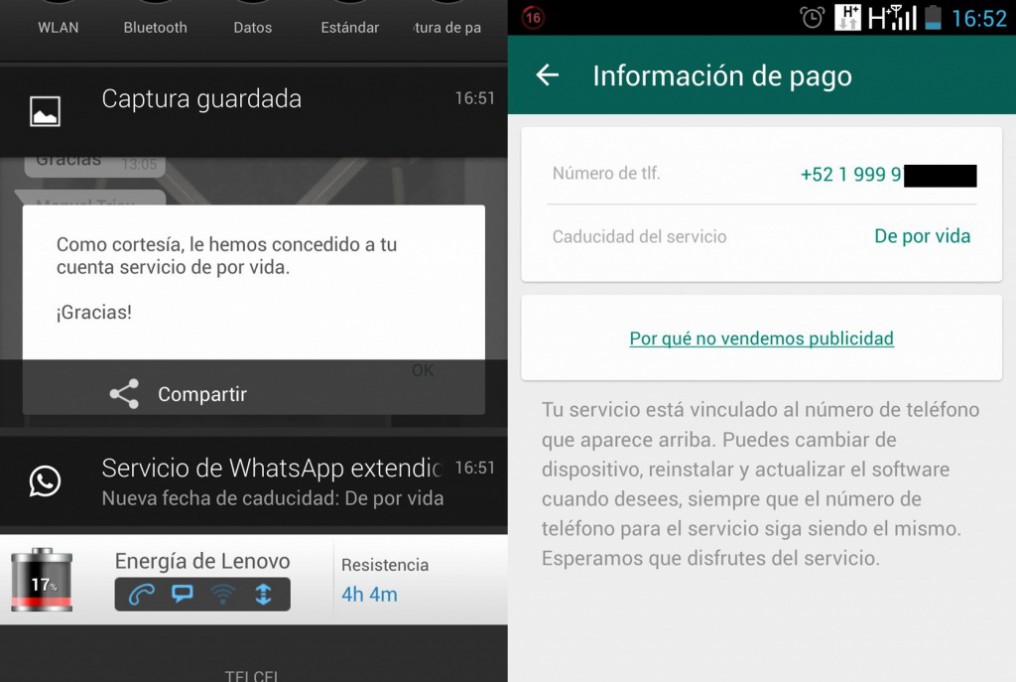
Task: Toggle the Wi-Fi icon in Energía de Lenovo
Action: coord(223,594)
